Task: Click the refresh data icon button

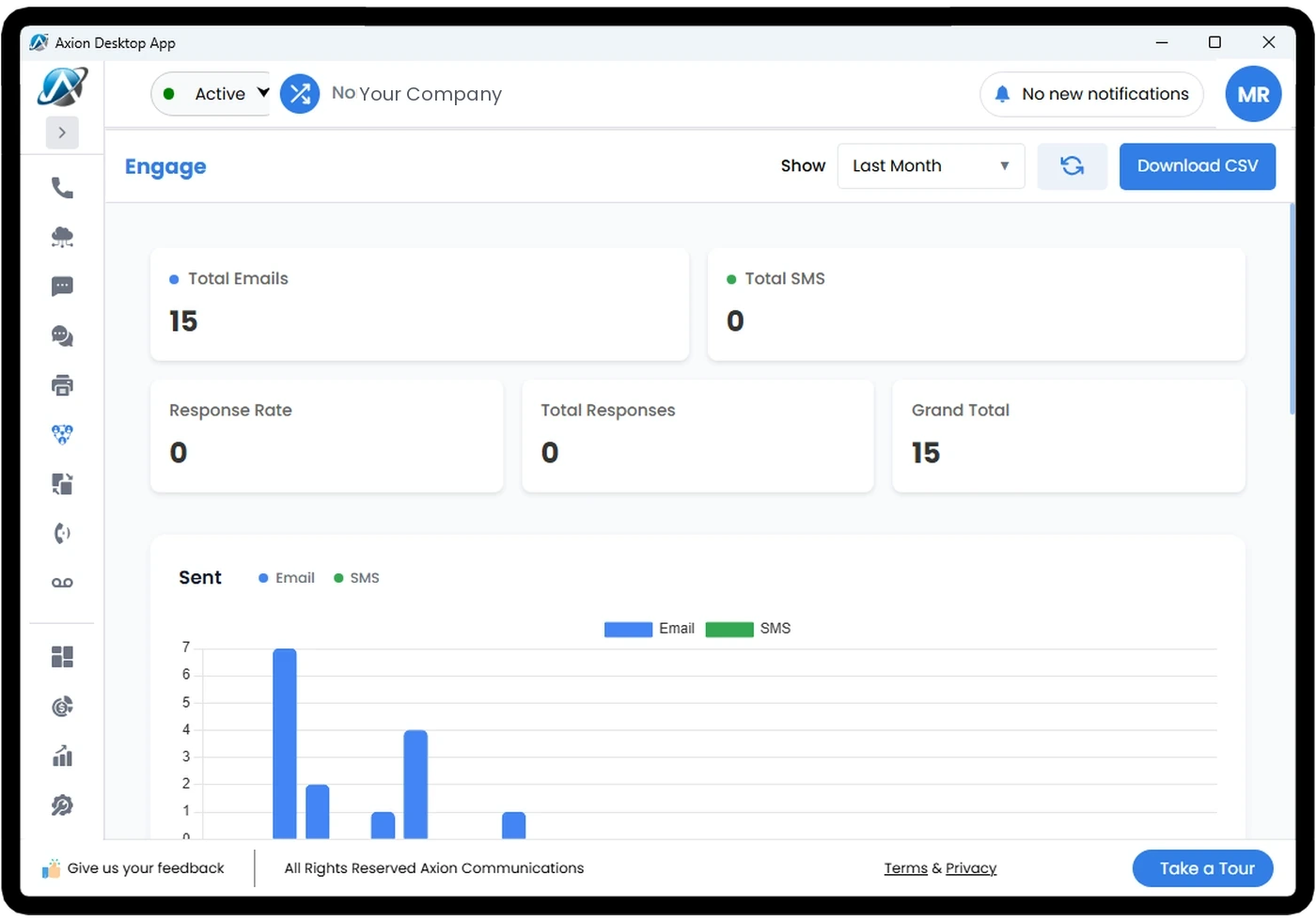Action: click(1072, 166)
